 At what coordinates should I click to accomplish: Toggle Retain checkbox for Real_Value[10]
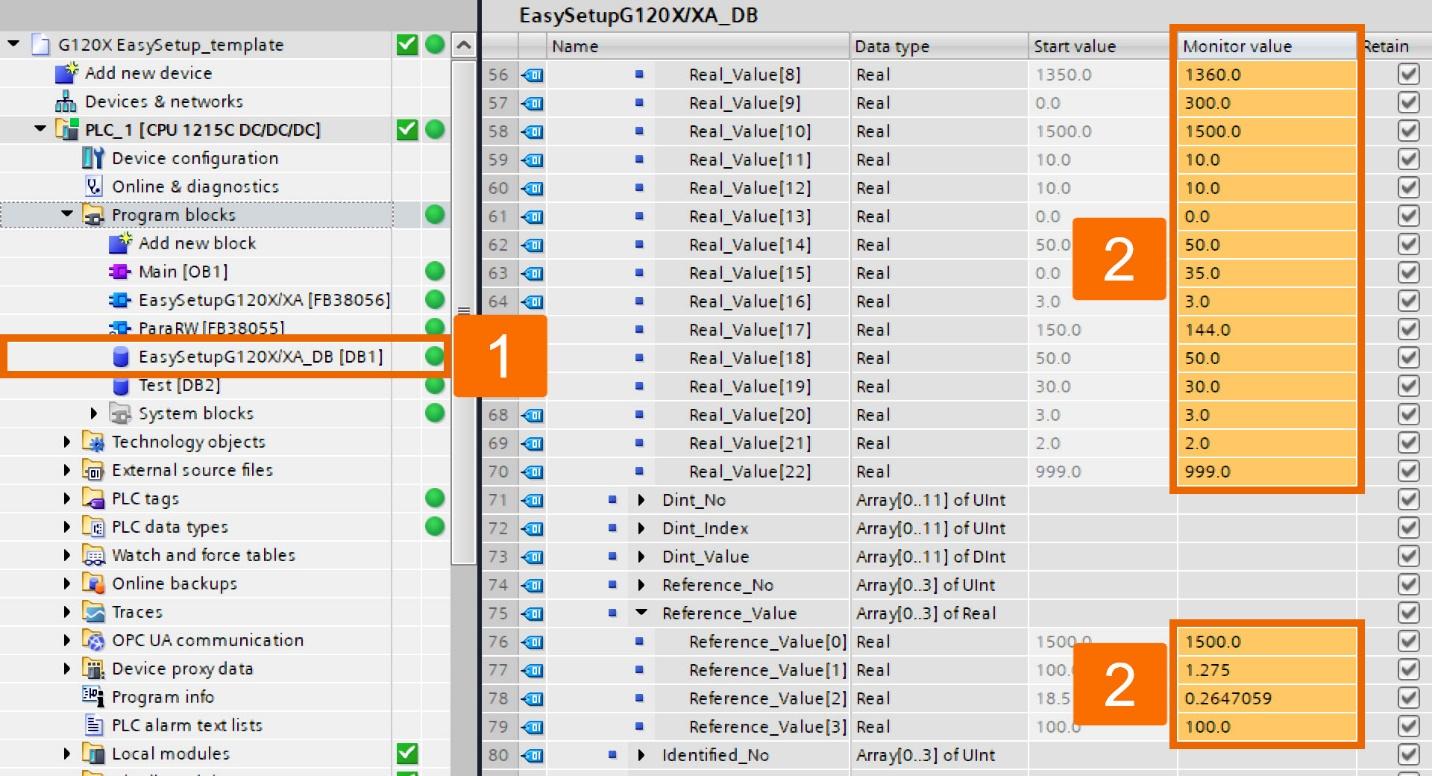(x=1409, y=131)
